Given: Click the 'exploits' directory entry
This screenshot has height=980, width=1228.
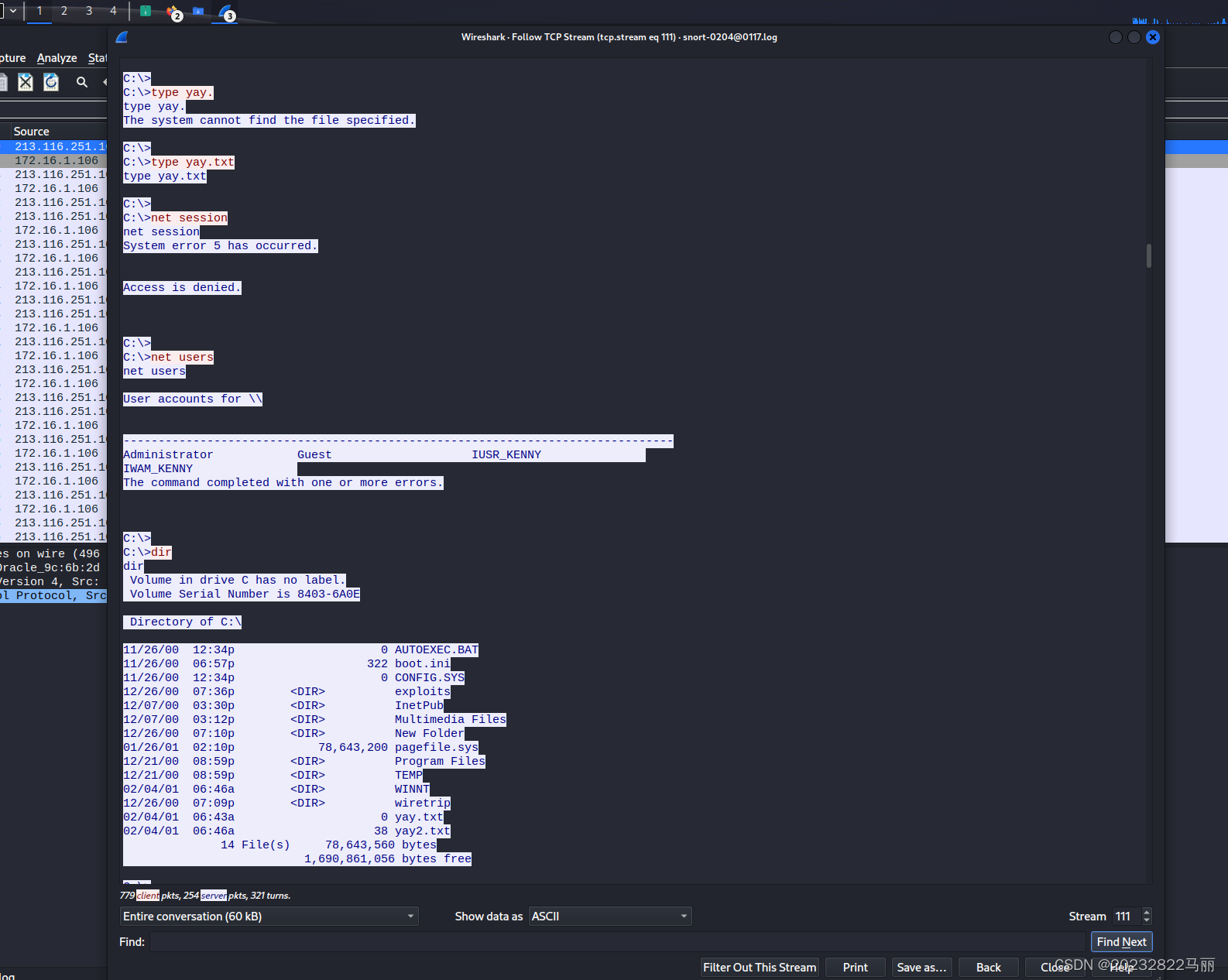Looking at the screenshot, I should point(423,692).
